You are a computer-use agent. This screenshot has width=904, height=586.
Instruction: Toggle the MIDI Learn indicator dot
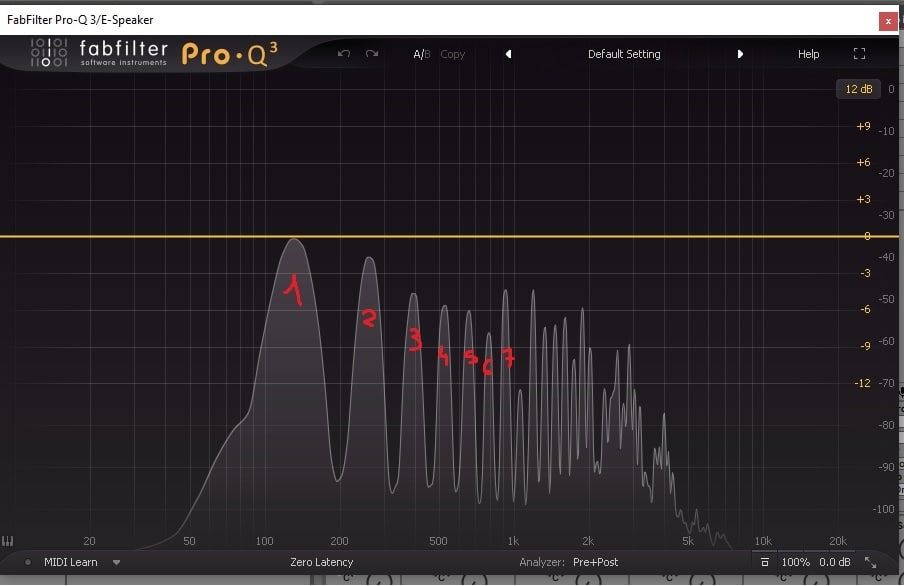coord(27,562)
